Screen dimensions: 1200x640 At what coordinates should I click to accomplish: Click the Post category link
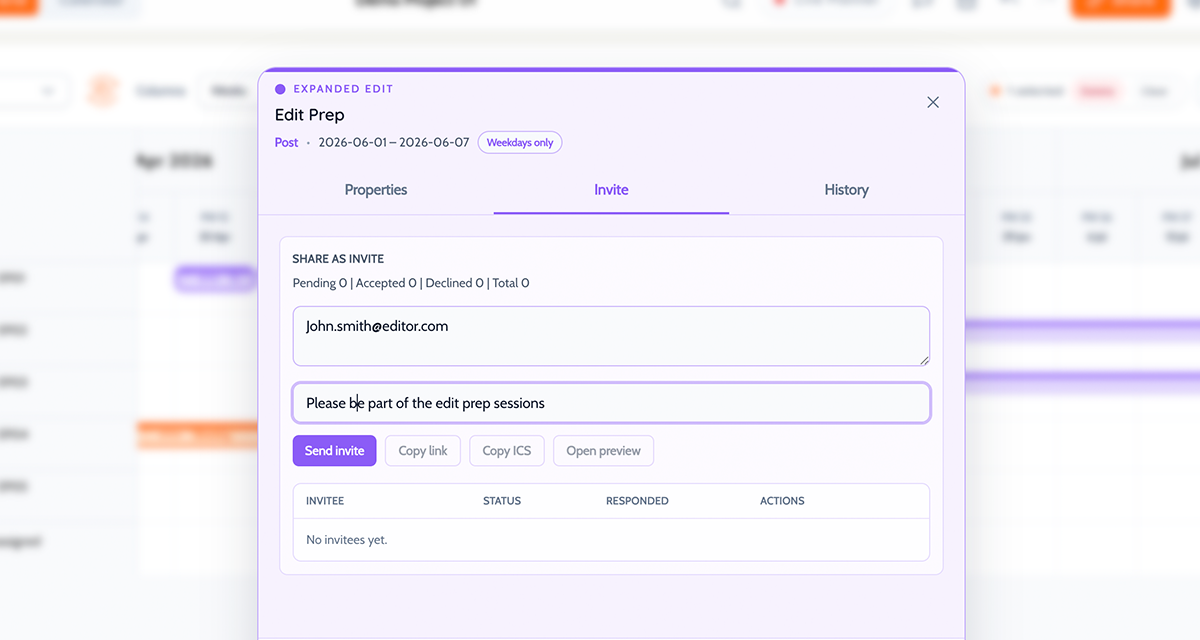(x=286, y=143)
